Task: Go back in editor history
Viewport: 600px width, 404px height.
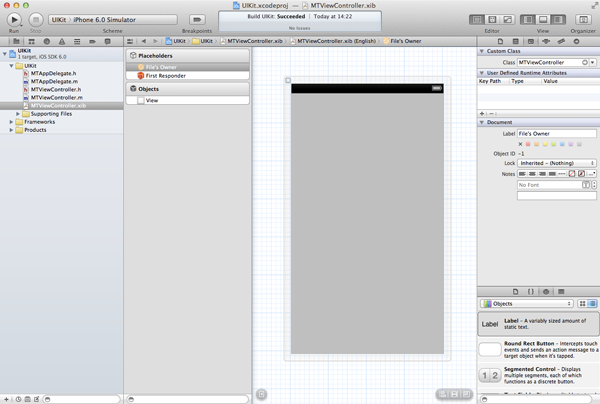Action: tap(144, 41)
